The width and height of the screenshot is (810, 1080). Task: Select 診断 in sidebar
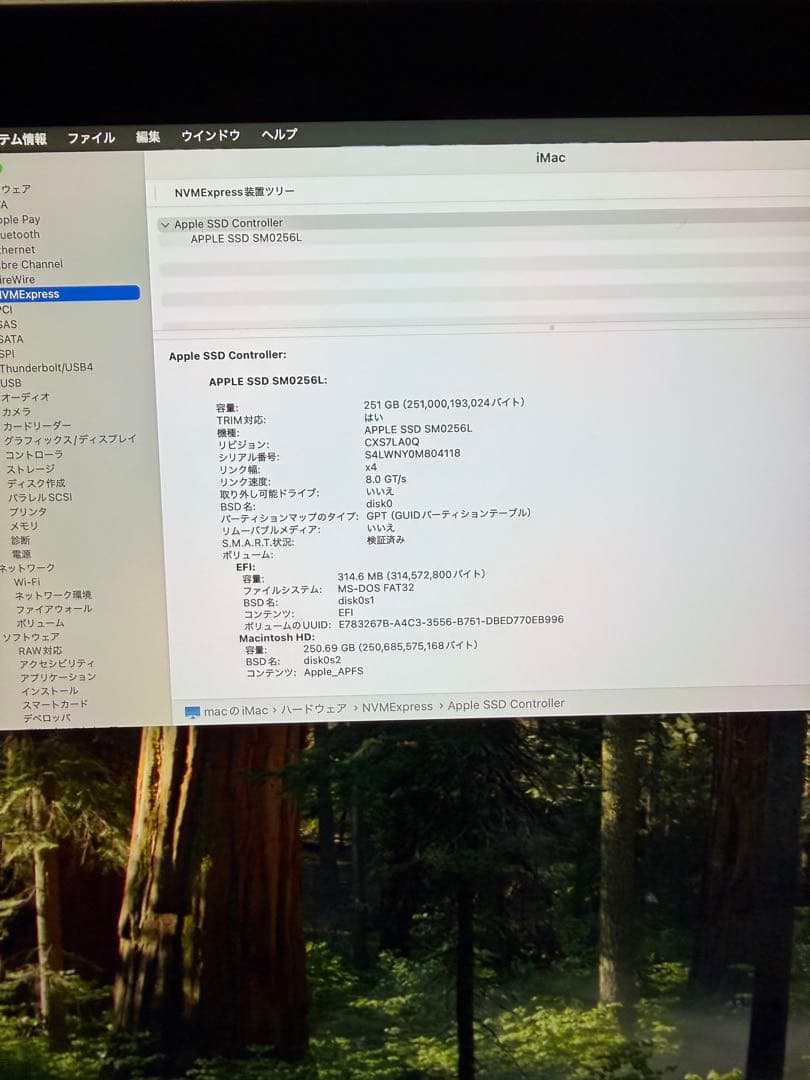click(x=21, y=540)
